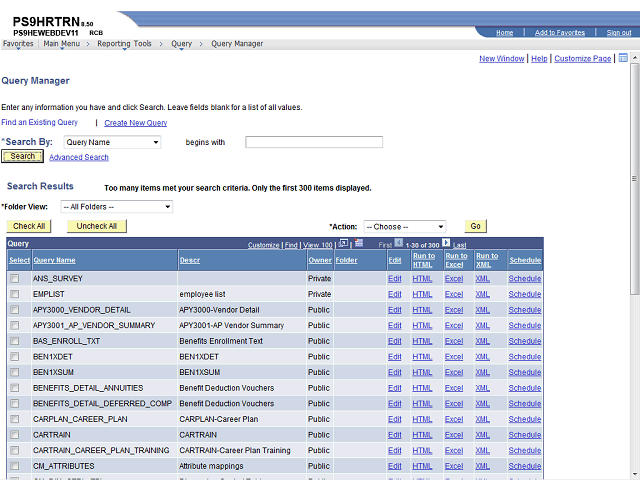Run APY3000_VENDOR_DETAIL to Excel
Viewport: 640px width, 480px height.
(x=454, y=310)
